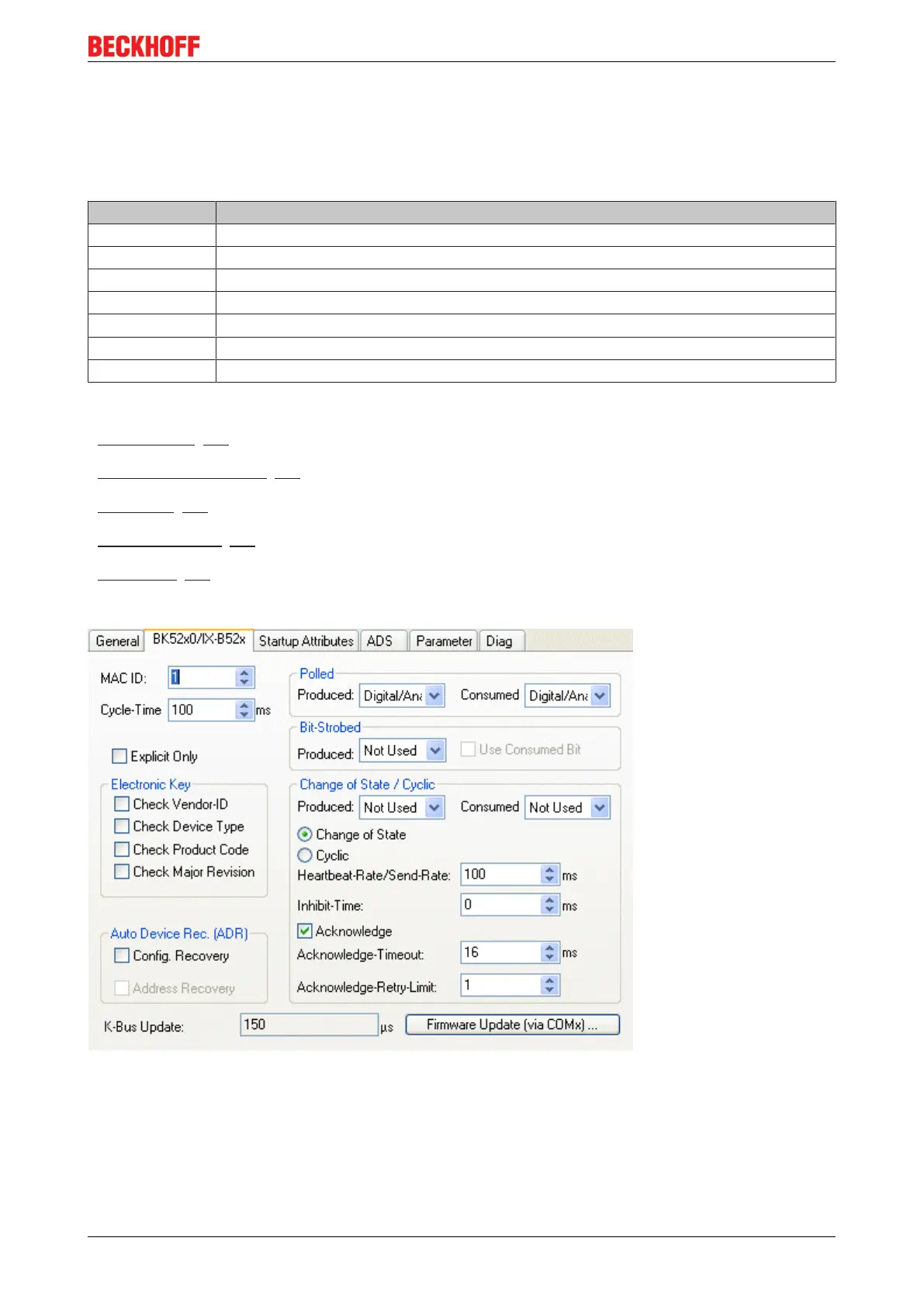Click the Firmware Update (via COMx) button
This screenshot has width=924, height=1307.
coord(513,1024)
